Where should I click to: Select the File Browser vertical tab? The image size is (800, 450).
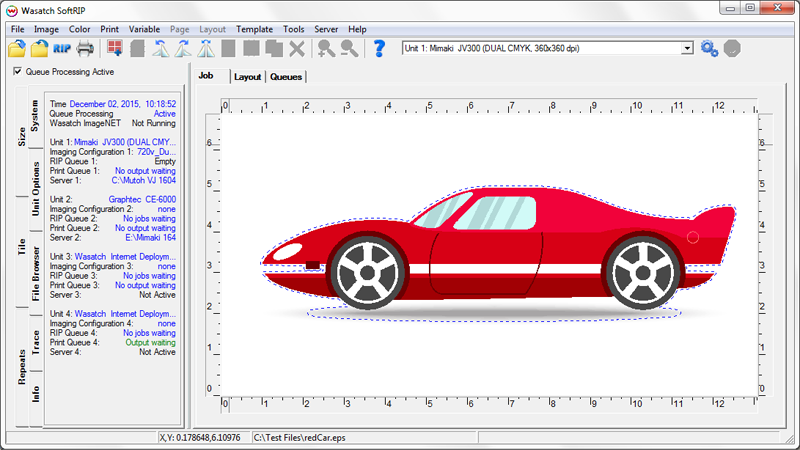[35, 274]
